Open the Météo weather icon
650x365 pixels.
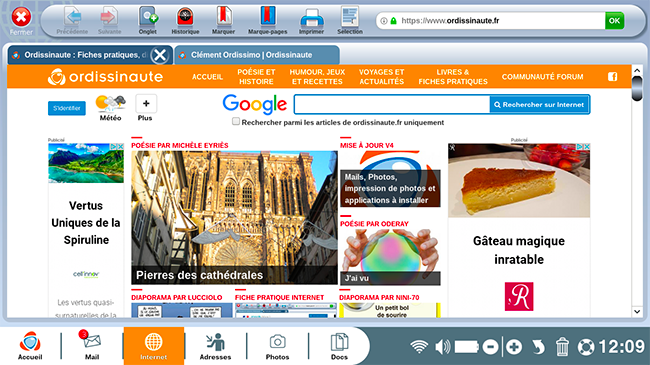click(110, 108)
